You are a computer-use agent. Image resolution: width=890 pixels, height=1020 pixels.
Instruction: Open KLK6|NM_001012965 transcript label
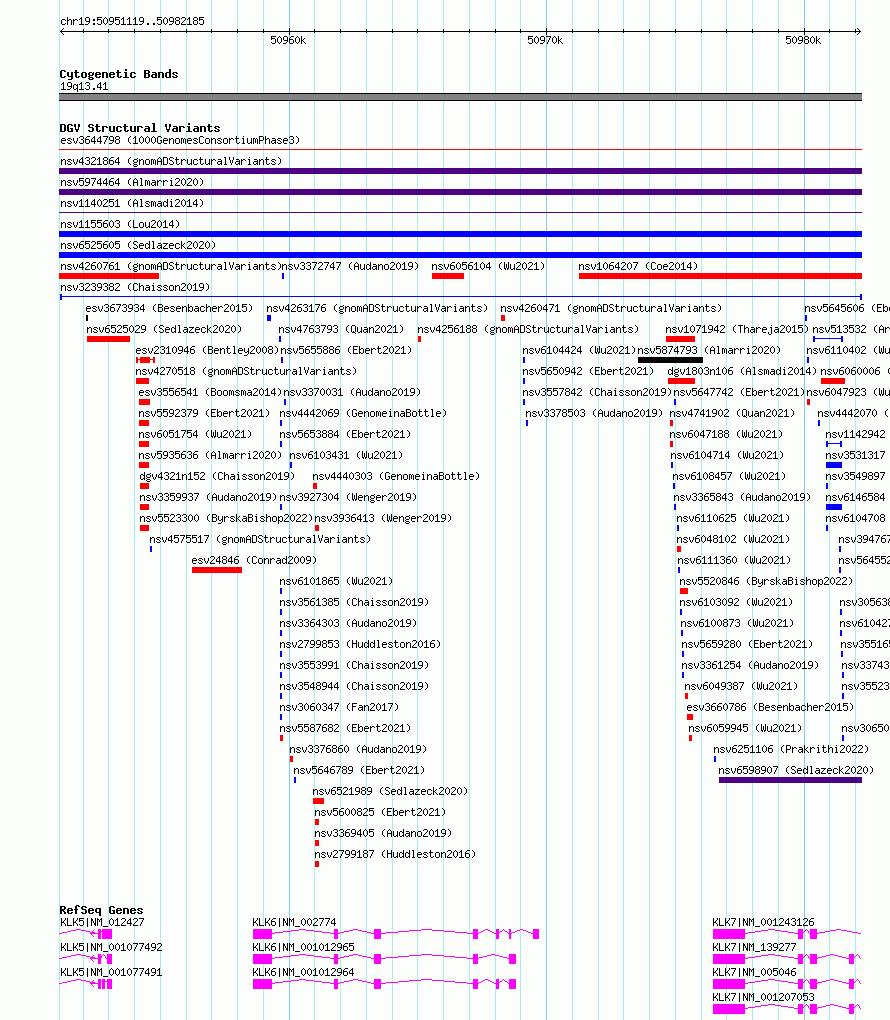point(303,947)
